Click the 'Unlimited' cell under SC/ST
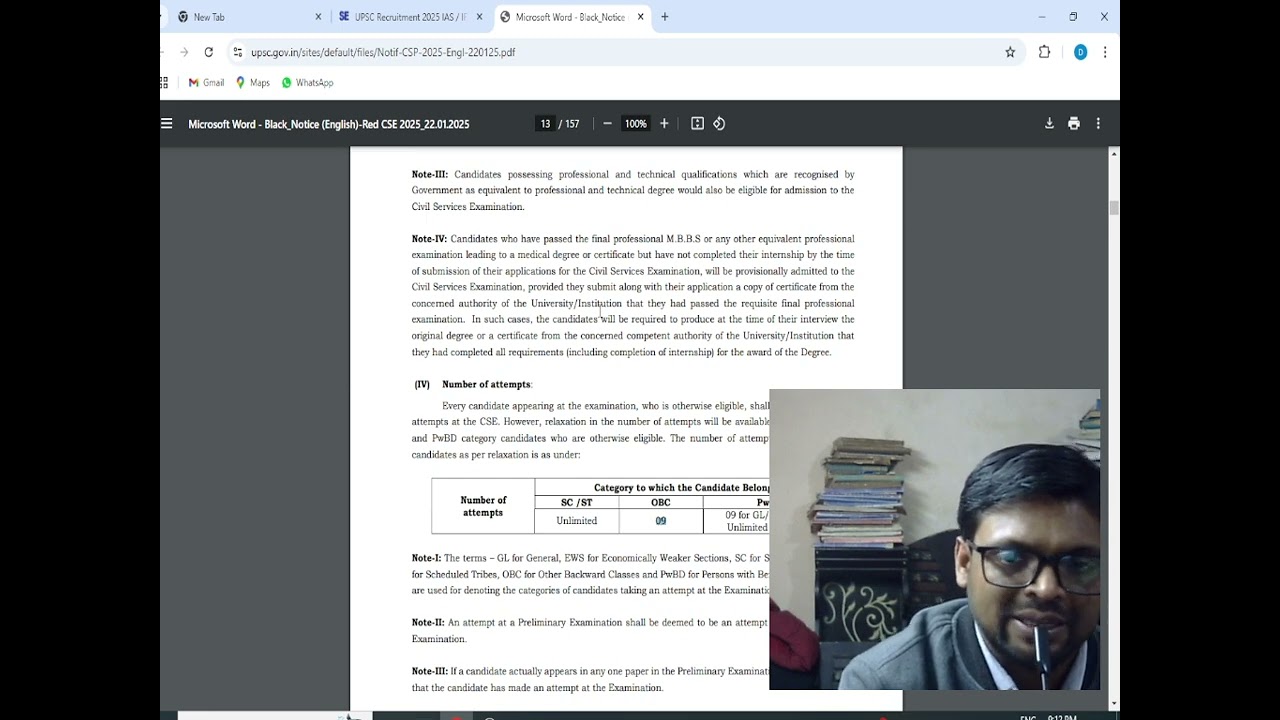Image resolution: width=1280 pixels, height=720 pixels. (577, 521)
